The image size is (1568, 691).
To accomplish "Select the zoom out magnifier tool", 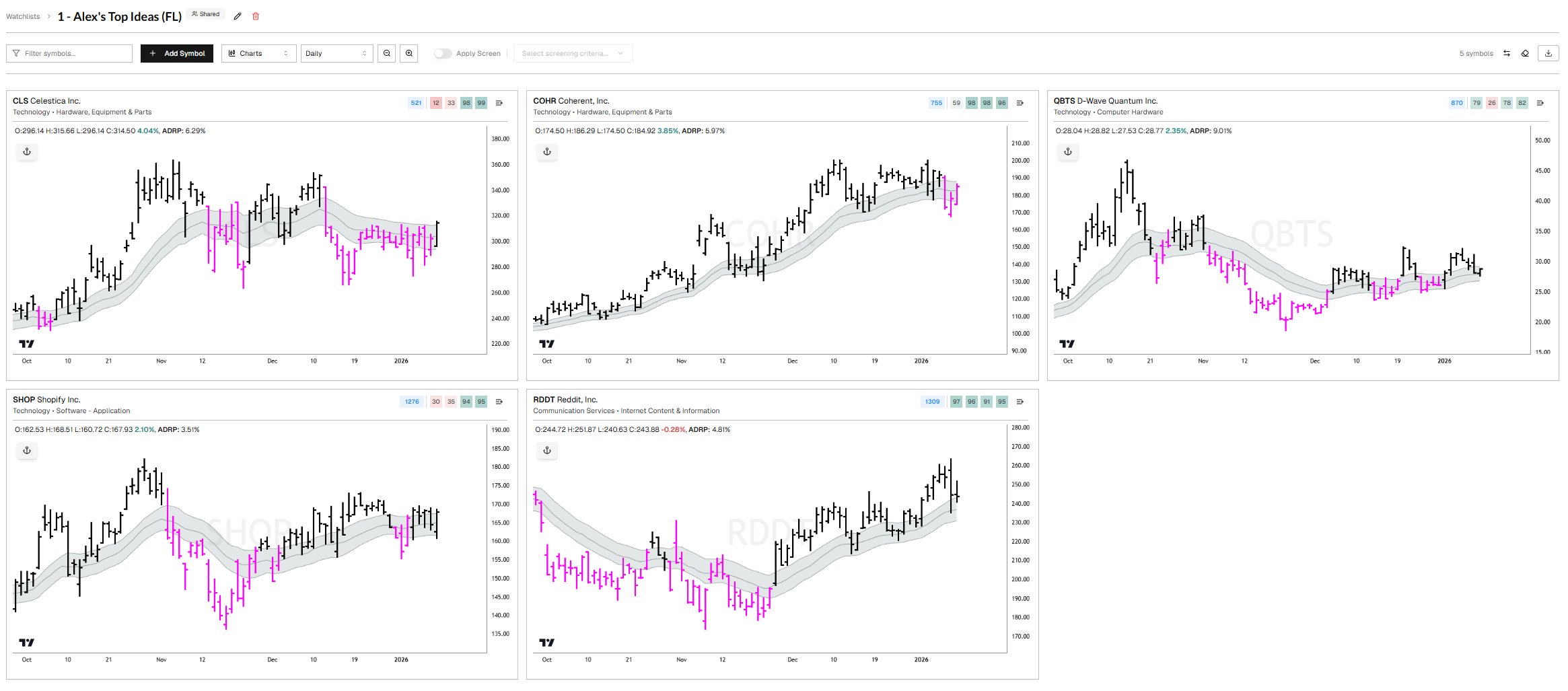I will click(x=387, y=53).
